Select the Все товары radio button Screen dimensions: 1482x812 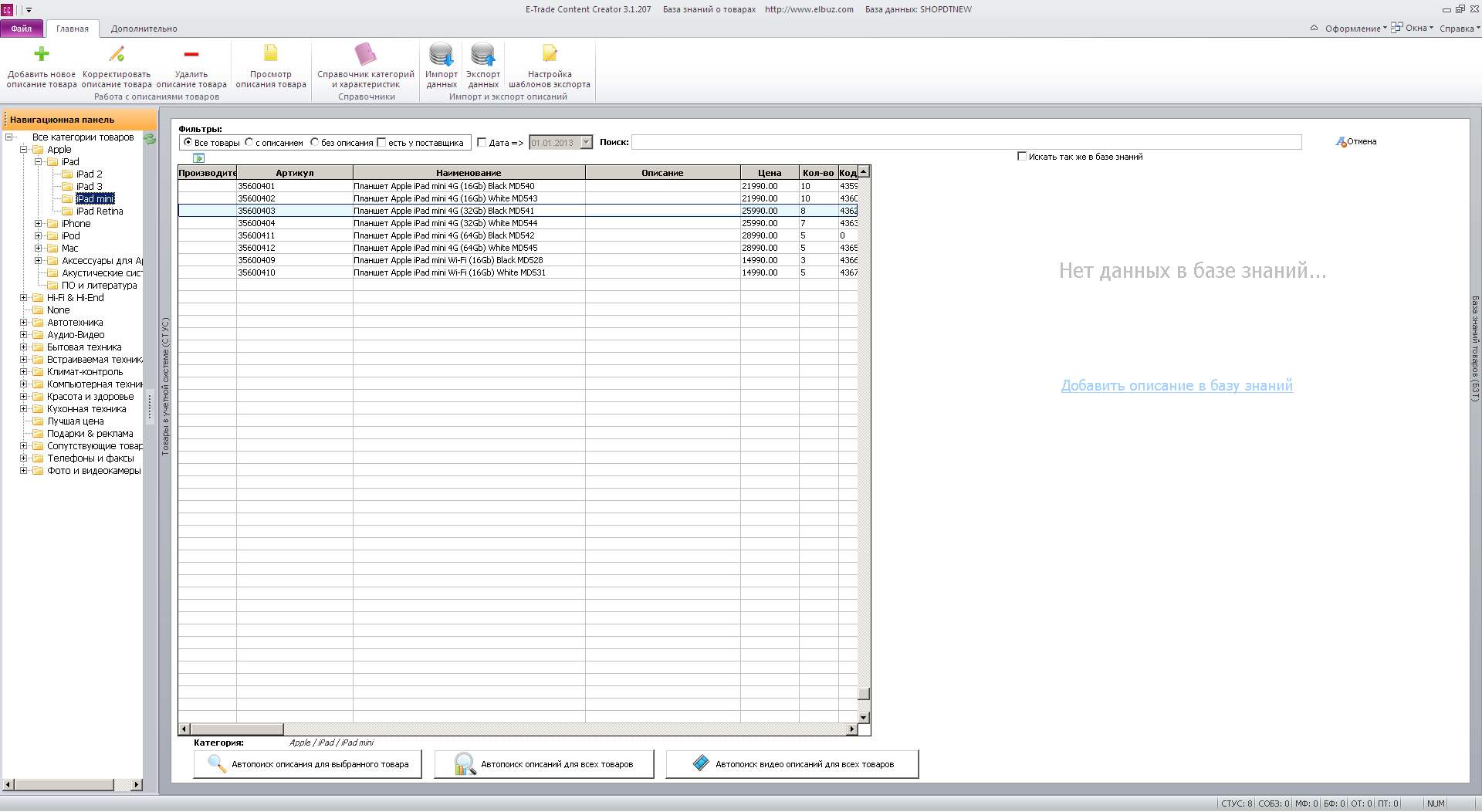point(188,142)
